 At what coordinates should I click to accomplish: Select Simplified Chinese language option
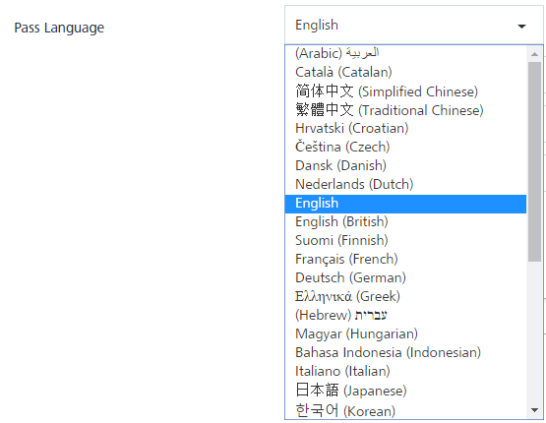point(406,91)
